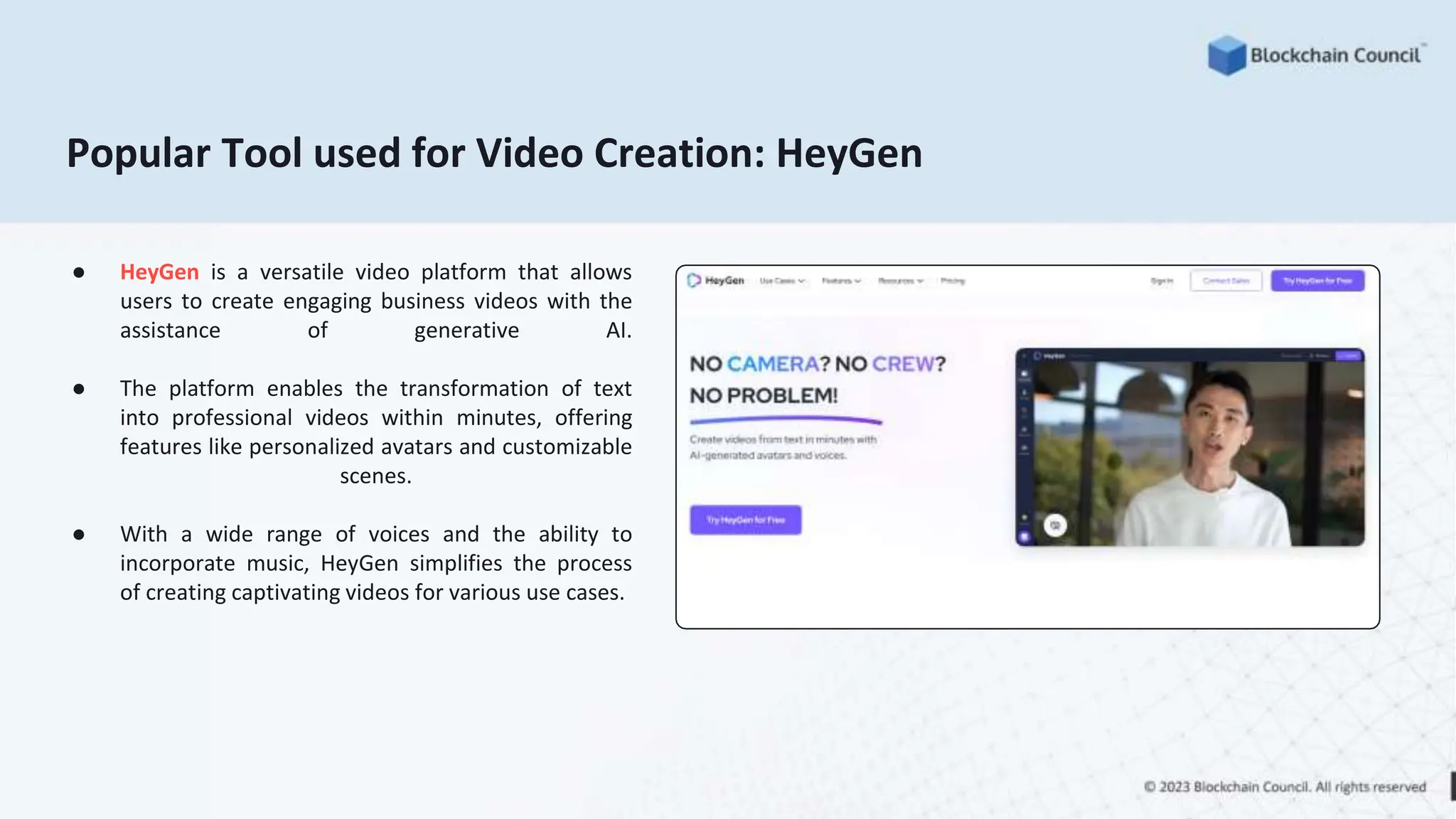Expand the Resources dropdown menu
The height and width of the screenshot is (819, 1456).
click(x=901, y=281)
